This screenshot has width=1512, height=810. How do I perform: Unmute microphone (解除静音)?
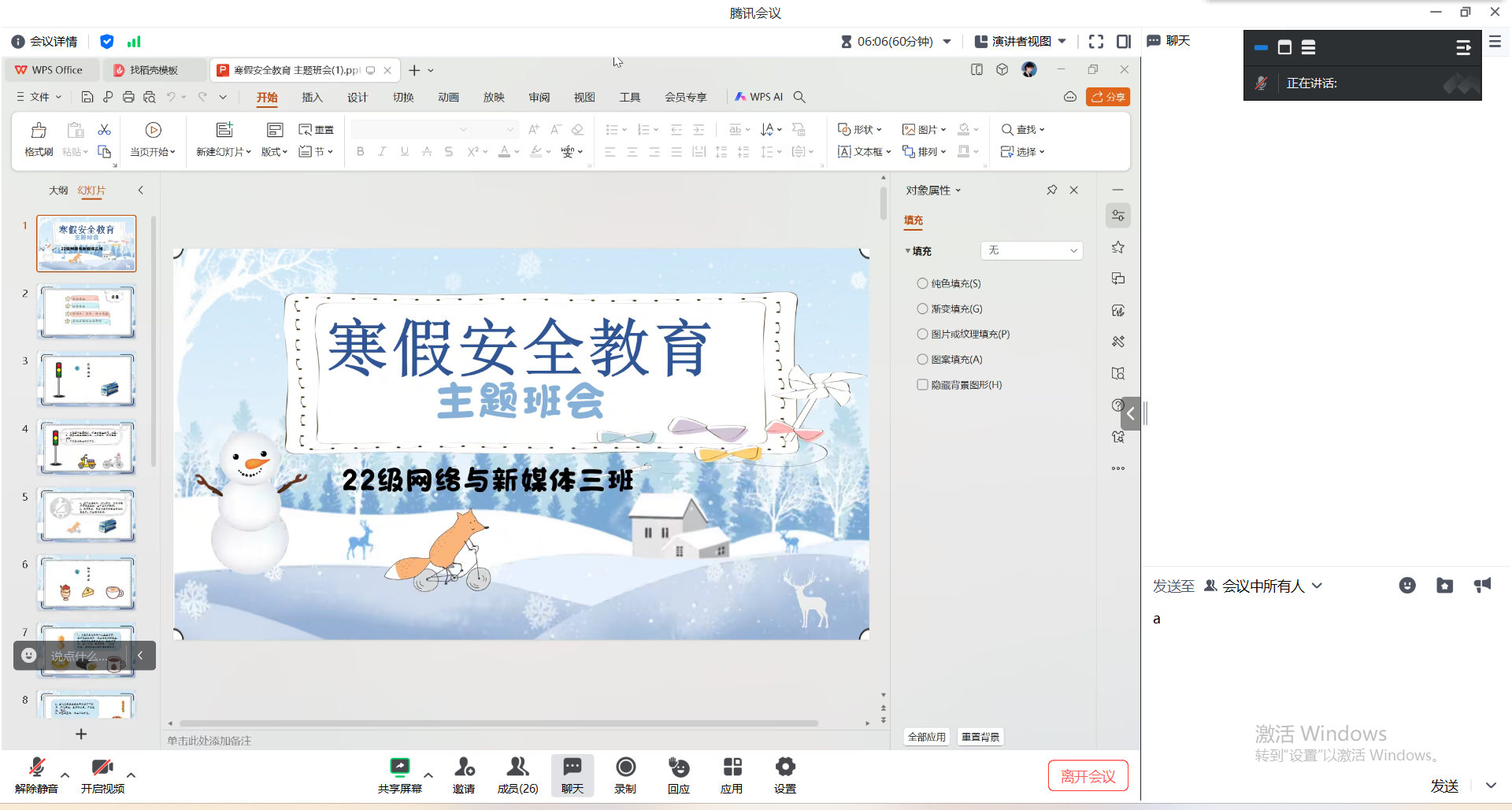(36, 775)
